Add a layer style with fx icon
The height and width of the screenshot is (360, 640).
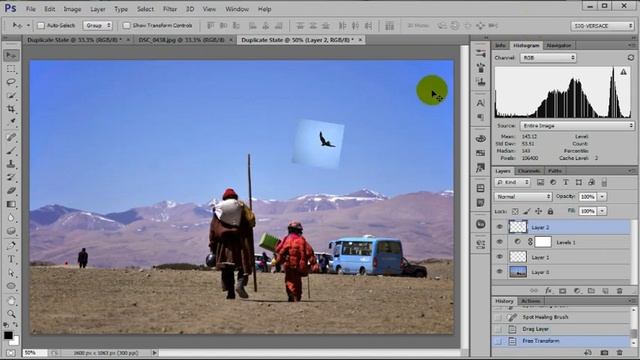tap(549, 291)
